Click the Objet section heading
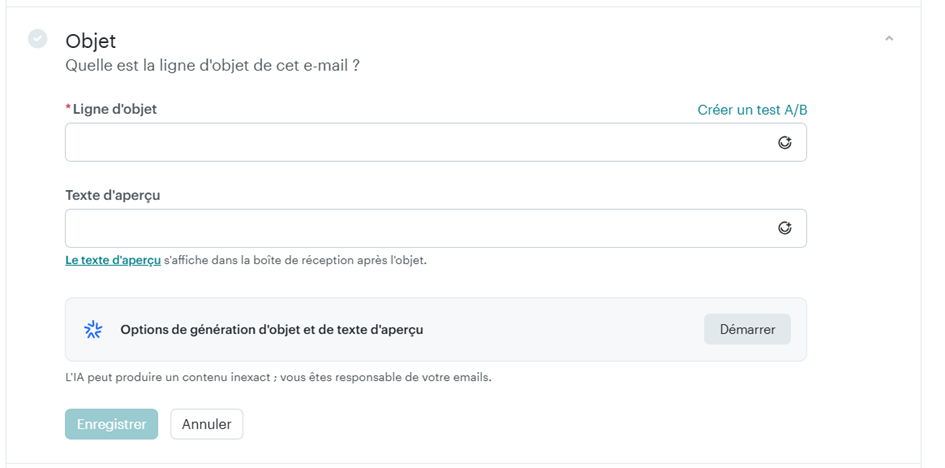945x468 pixels. pyautogui.click(x=91, y=41)
